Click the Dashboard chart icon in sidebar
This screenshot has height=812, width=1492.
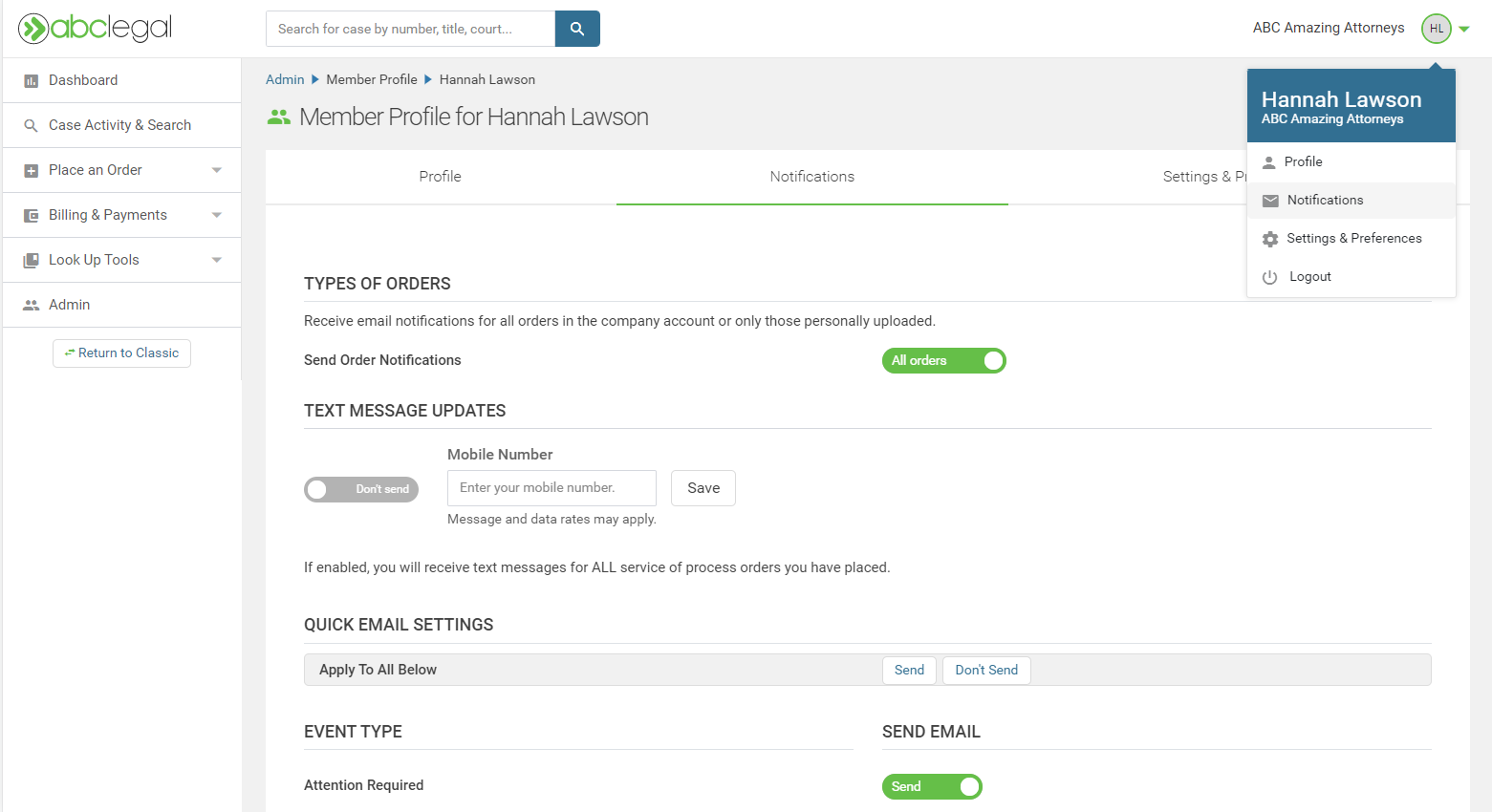[31, 81]
